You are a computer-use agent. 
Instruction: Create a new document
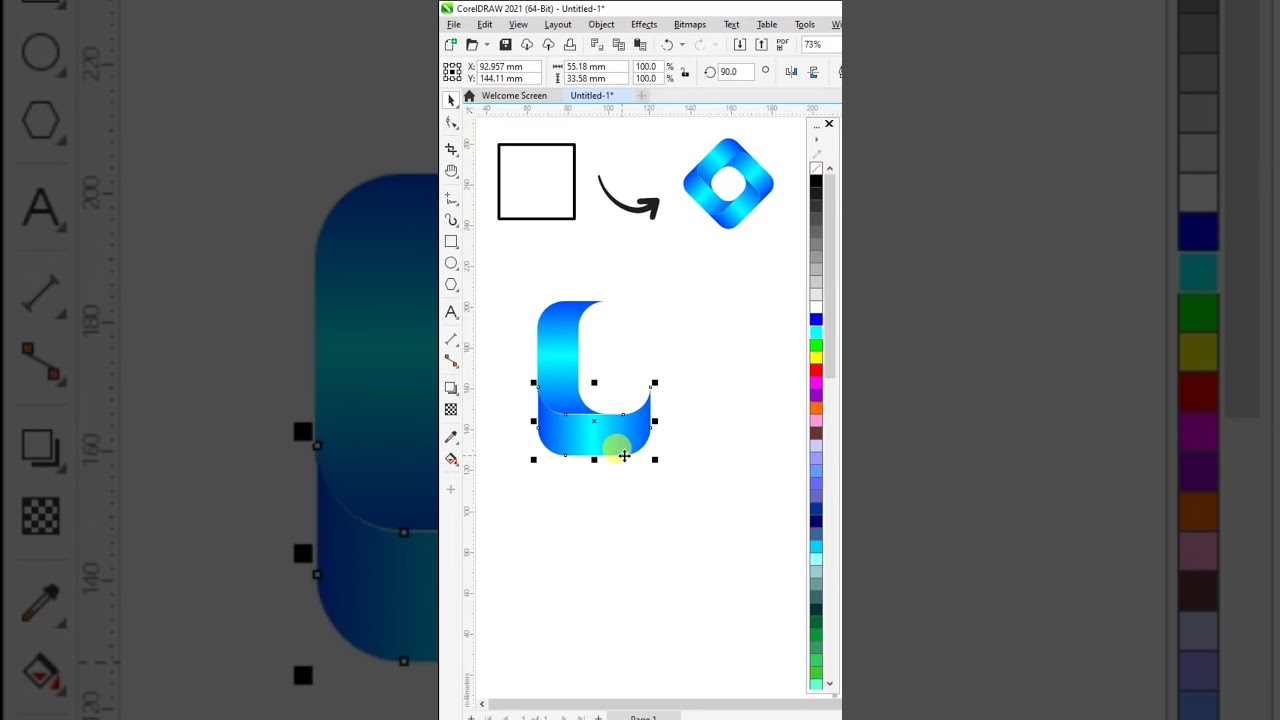pos(451,45)
